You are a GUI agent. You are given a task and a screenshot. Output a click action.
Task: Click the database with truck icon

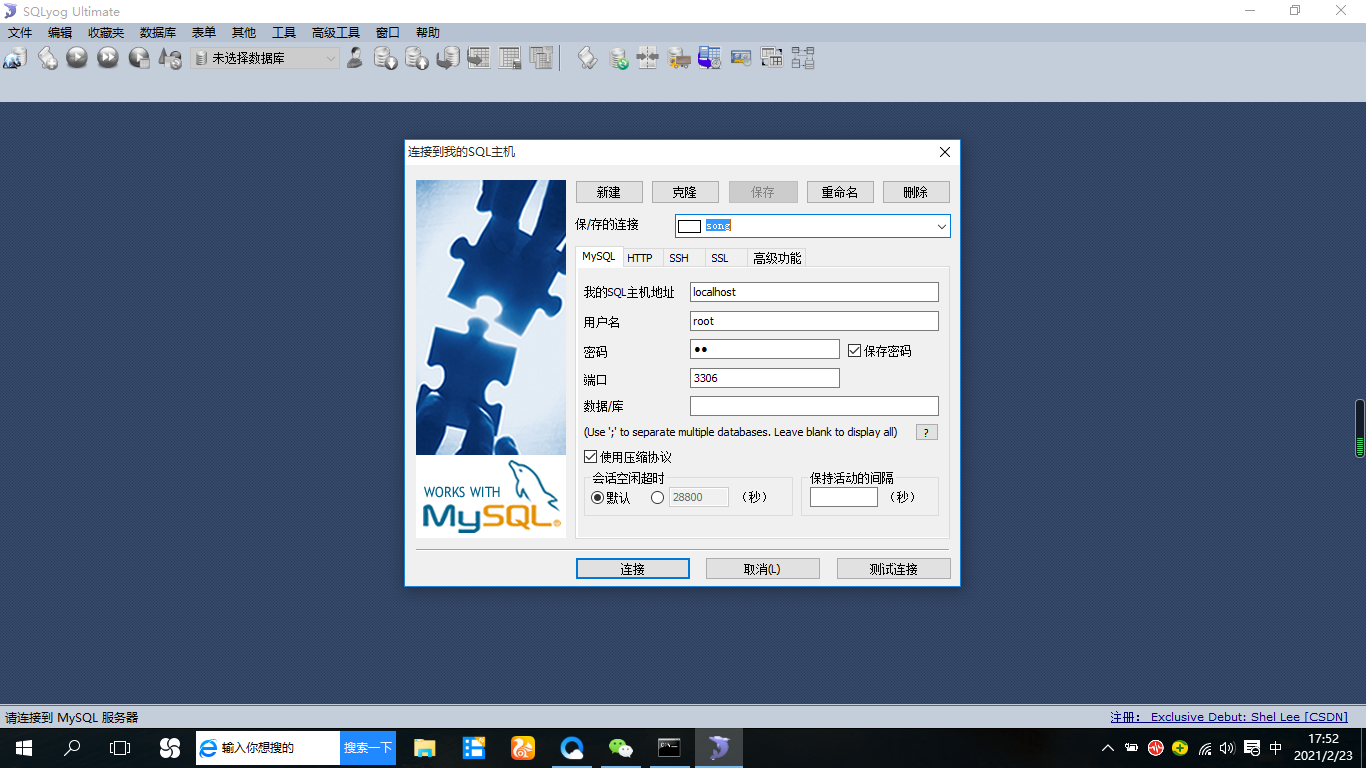tap(679, 58)
